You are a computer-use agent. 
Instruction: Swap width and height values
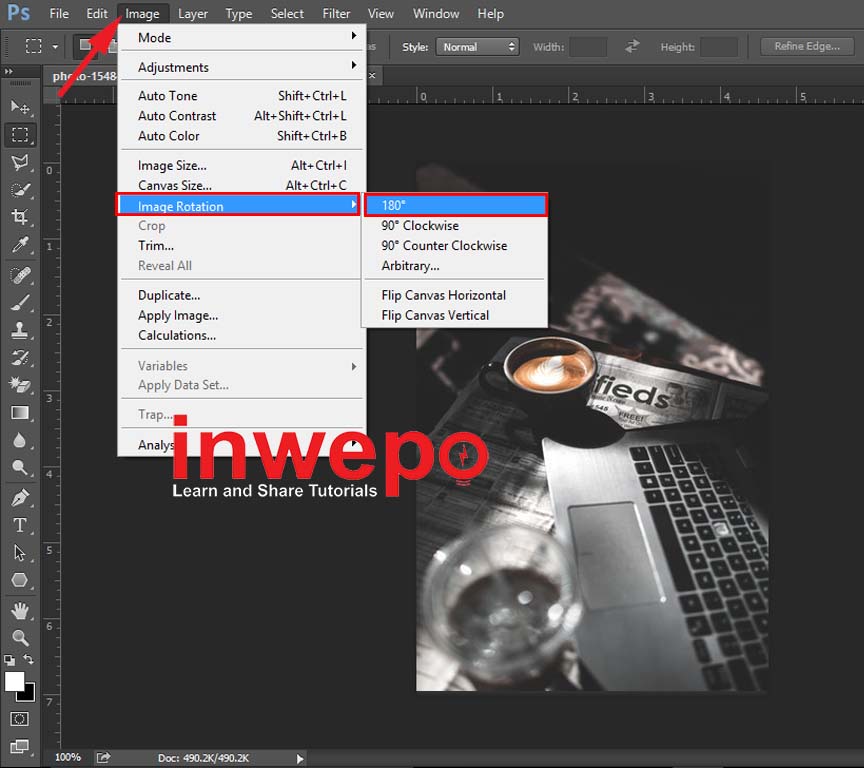(x=632, y=46)
